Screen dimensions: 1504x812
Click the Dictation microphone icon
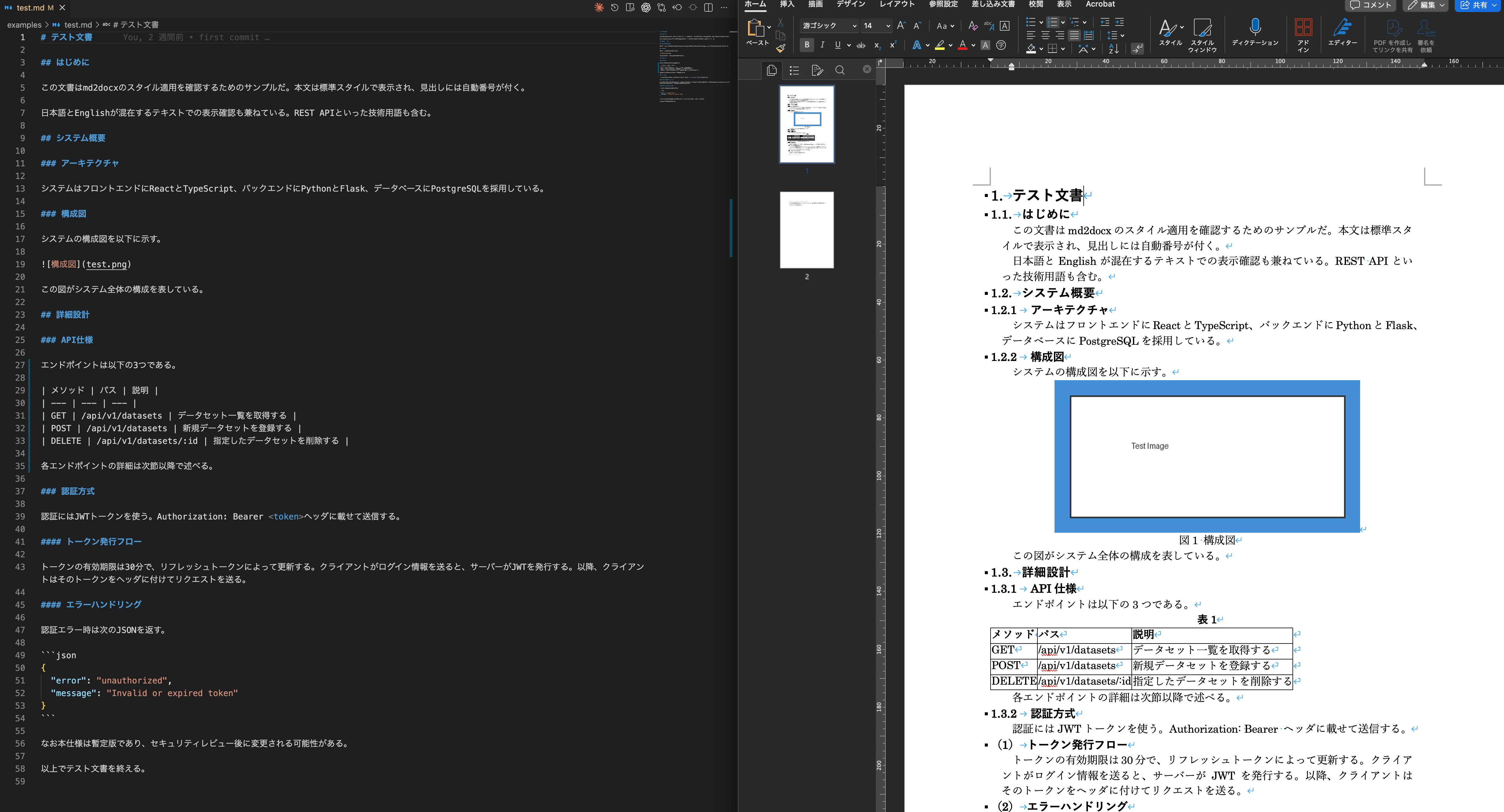point(1255,27)
